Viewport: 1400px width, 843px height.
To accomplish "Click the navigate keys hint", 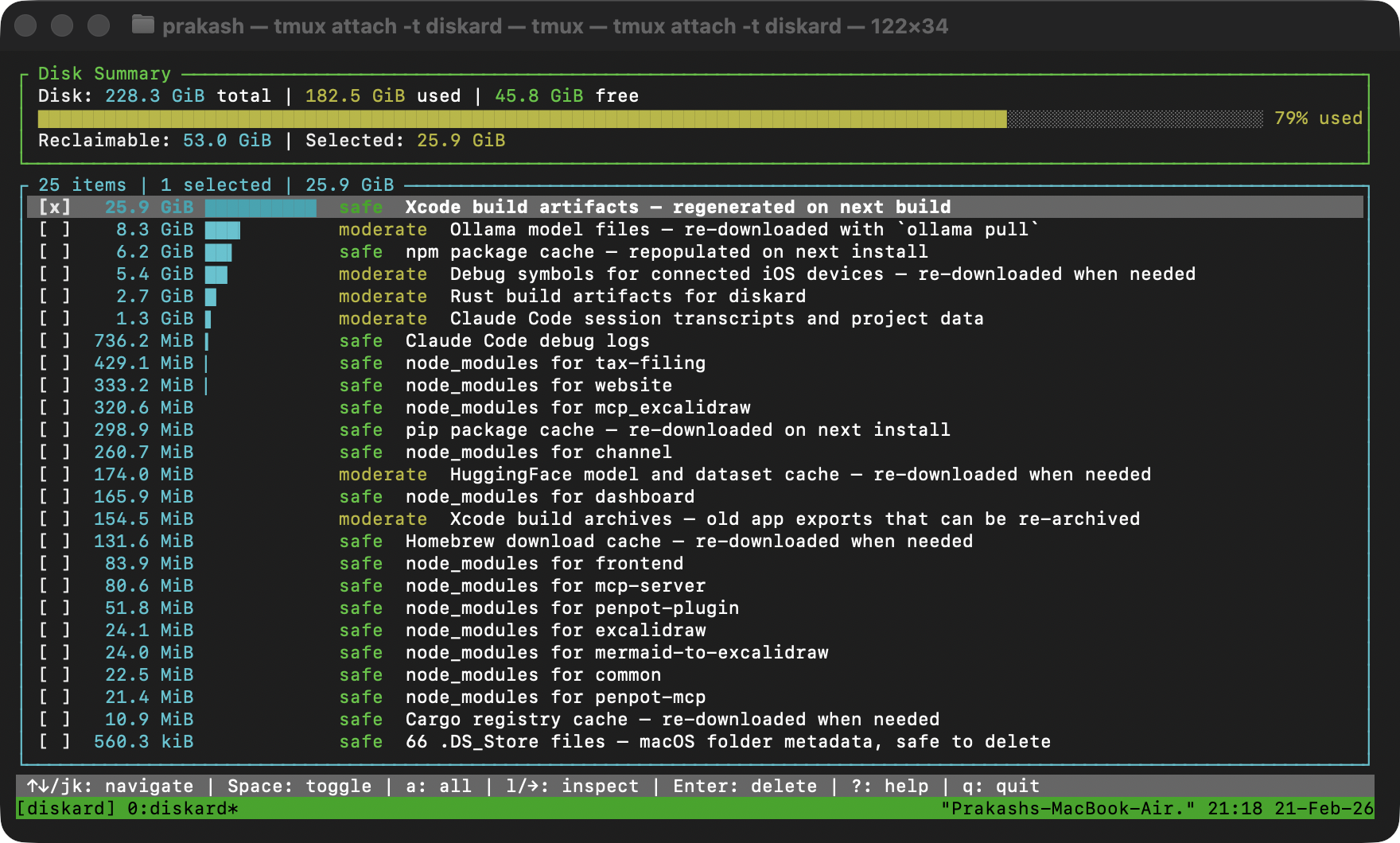I will [111, 786].
